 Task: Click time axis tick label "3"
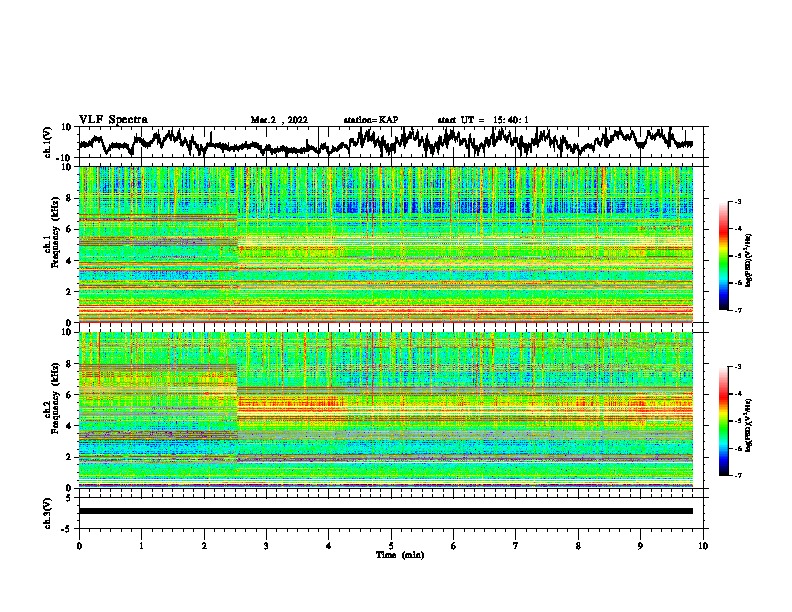pos(266,546)
